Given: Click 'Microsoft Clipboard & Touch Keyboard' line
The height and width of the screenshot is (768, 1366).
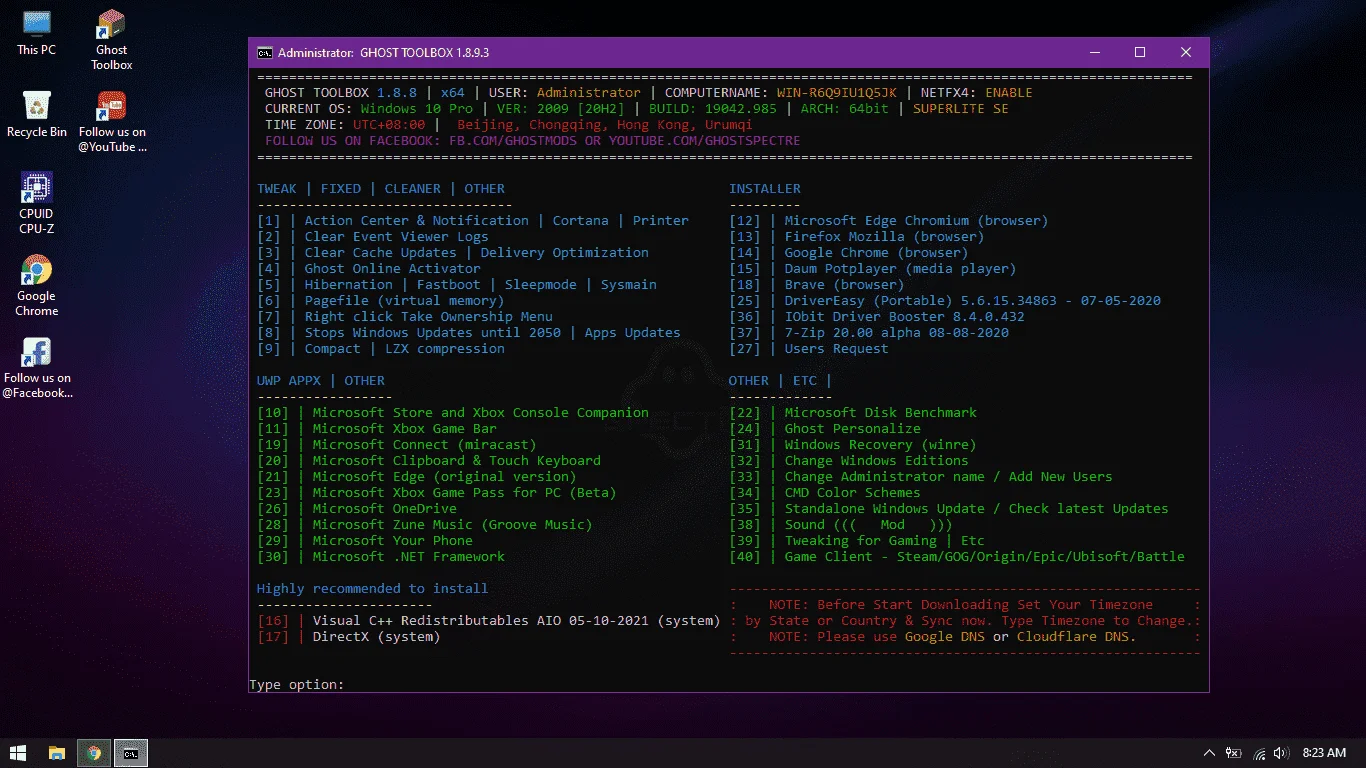Looking at the screenshot, I should click(457, 461).
